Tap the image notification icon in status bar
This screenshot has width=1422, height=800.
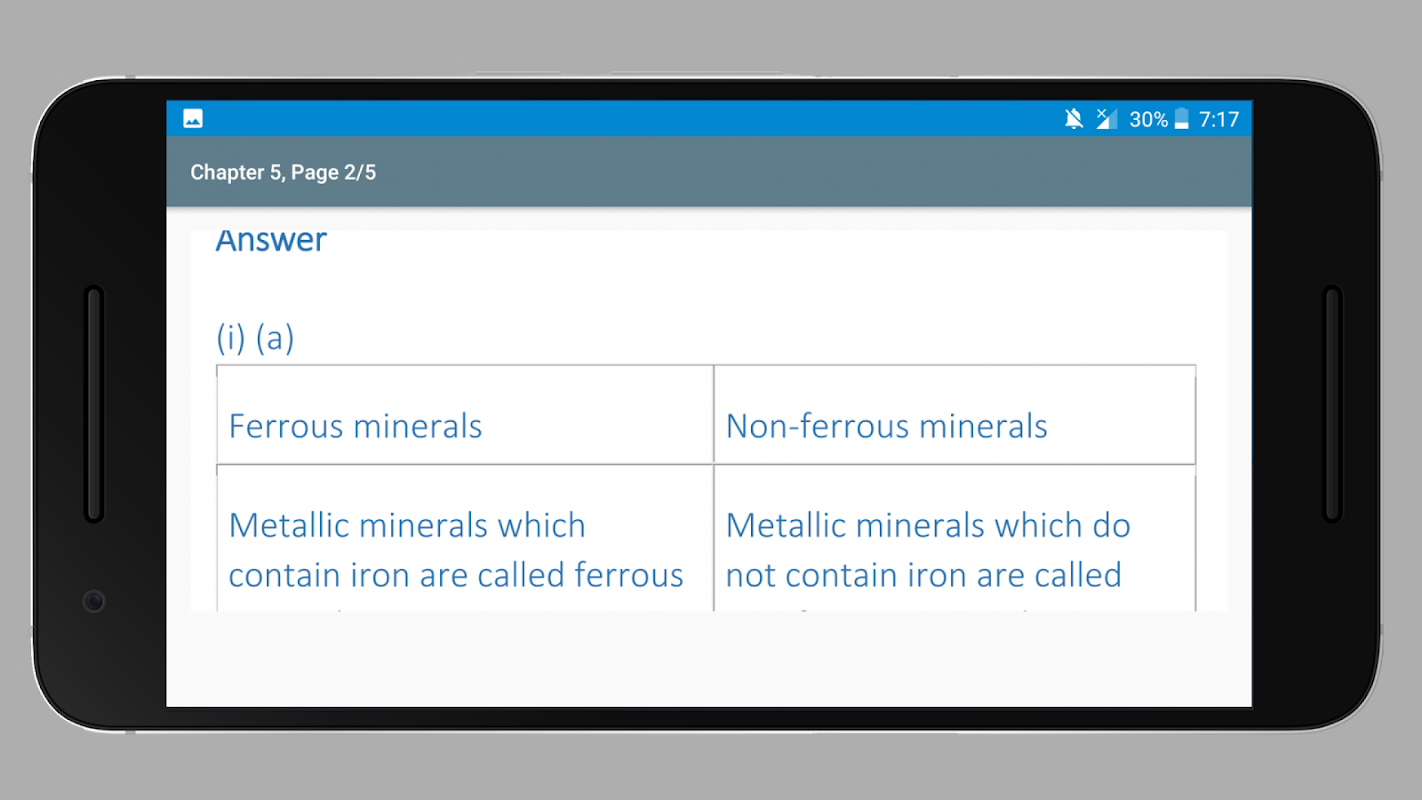(193, 119)
